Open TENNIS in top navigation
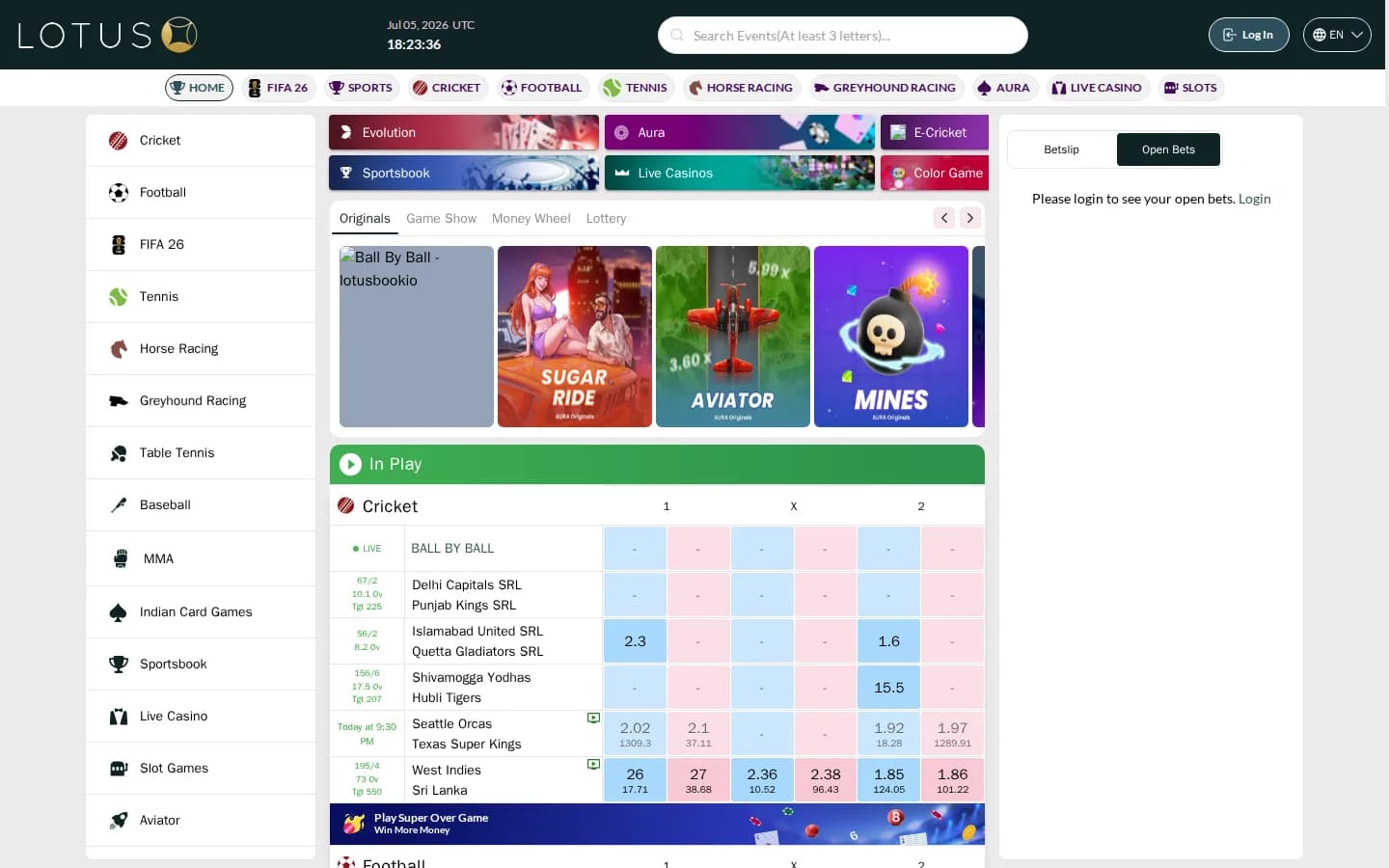 (636, 88)
